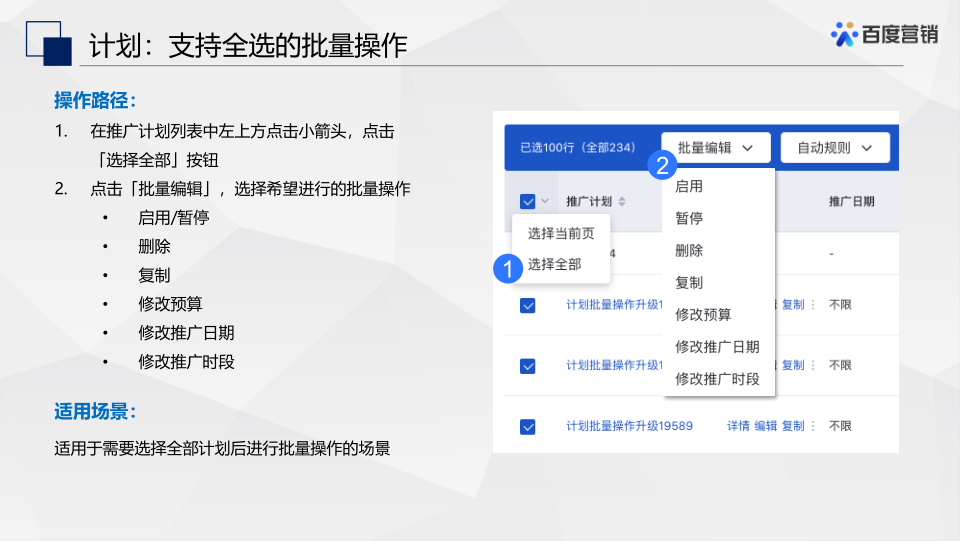Image resolution: width=960 pixels, height=541 pixels.
Task: Select 修改推广时段 from the batch edit dropdown menu
Action: pyautogui.click(x=717, y=379)
